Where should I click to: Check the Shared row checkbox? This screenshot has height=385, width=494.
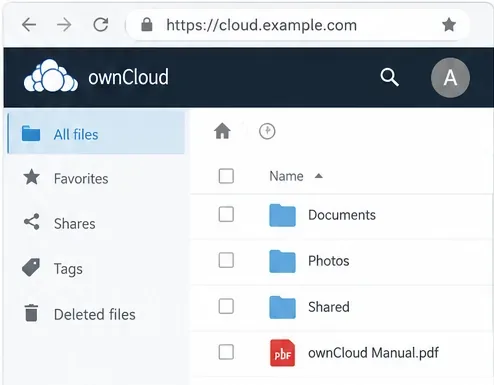(x=226, y=306)
